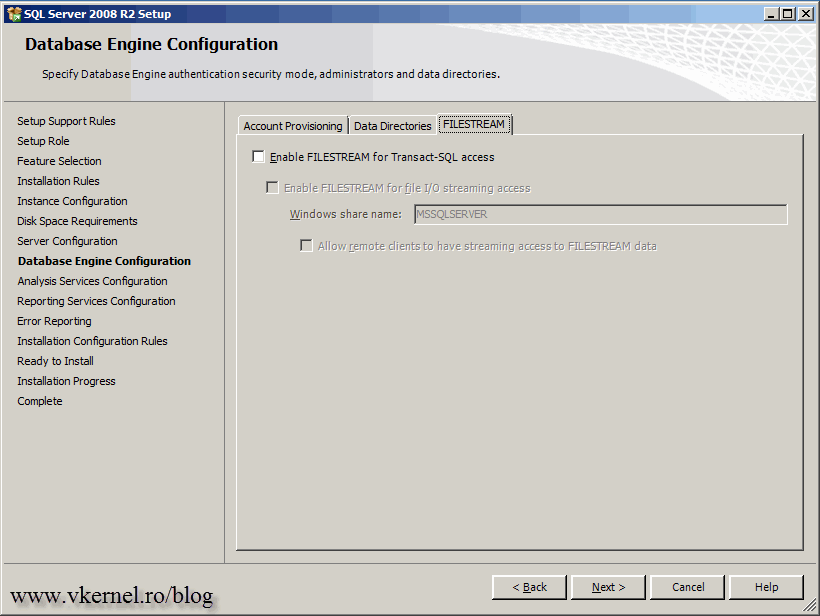
Task: Click the Ready to Install step
Action: tap(55, 361)
